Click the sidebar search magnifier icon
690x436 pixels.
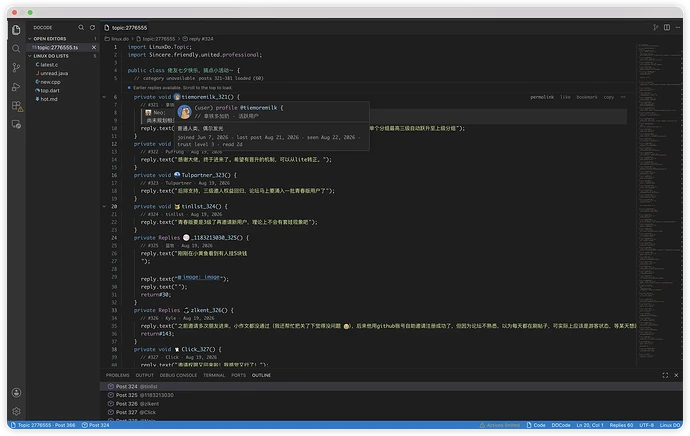tap(81, 27)
